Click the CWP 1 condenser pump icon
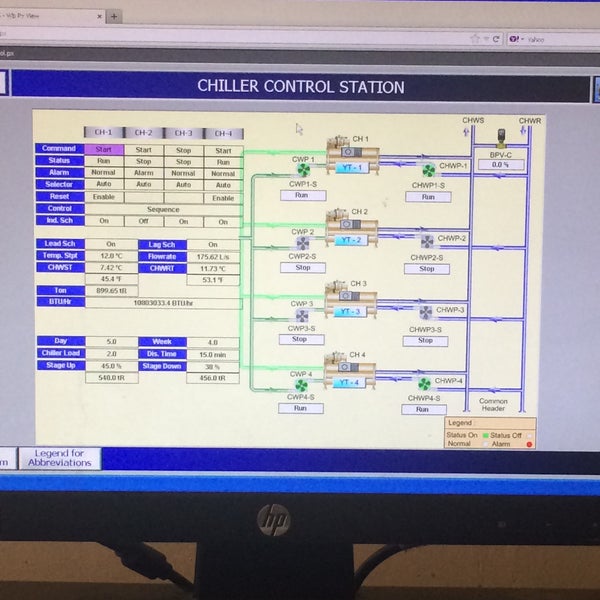 coord(303,169)
